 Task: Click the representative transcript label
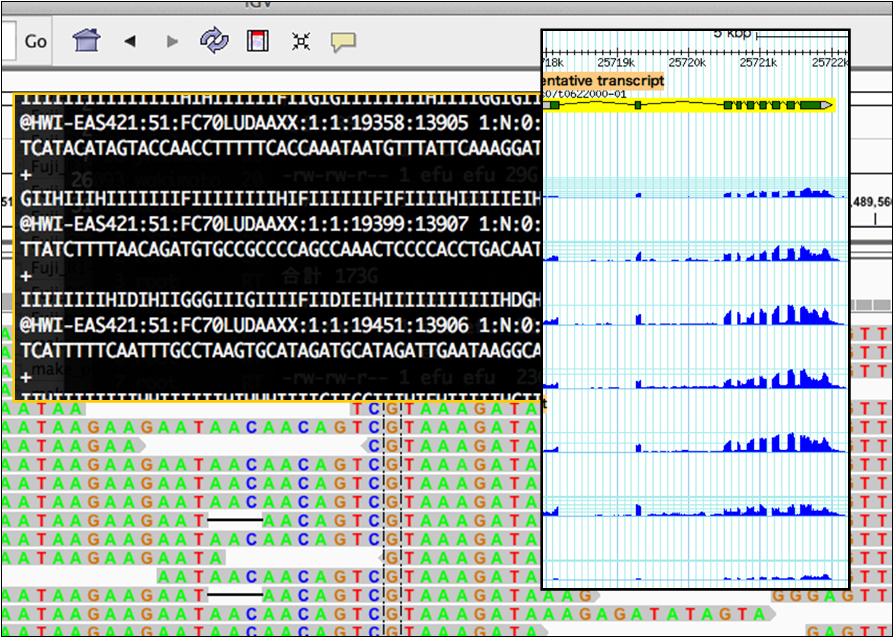click(x=602, y=80)
